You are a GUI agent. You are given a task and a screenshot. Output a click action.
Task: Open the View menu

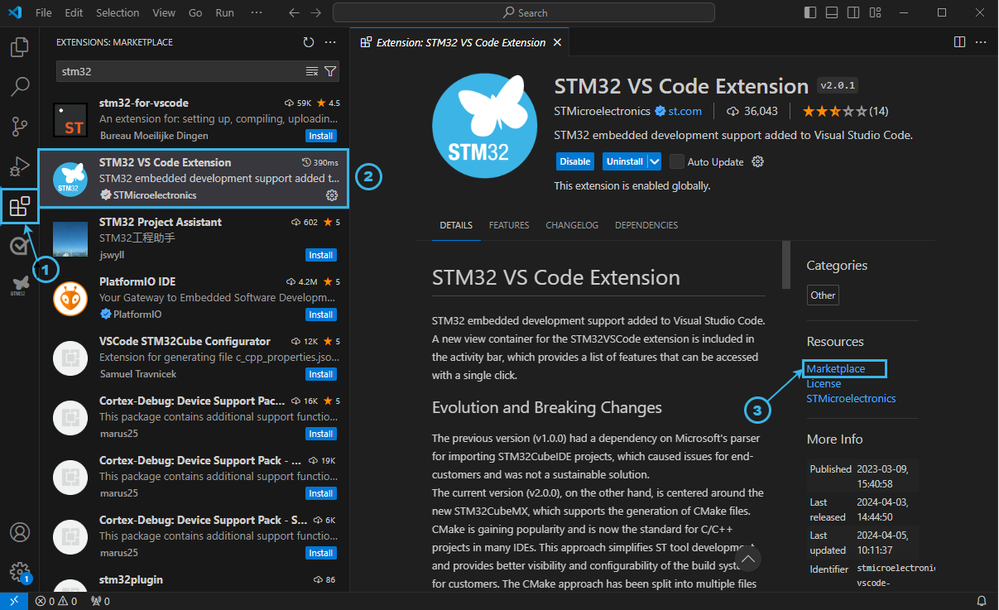click(164, 13)
